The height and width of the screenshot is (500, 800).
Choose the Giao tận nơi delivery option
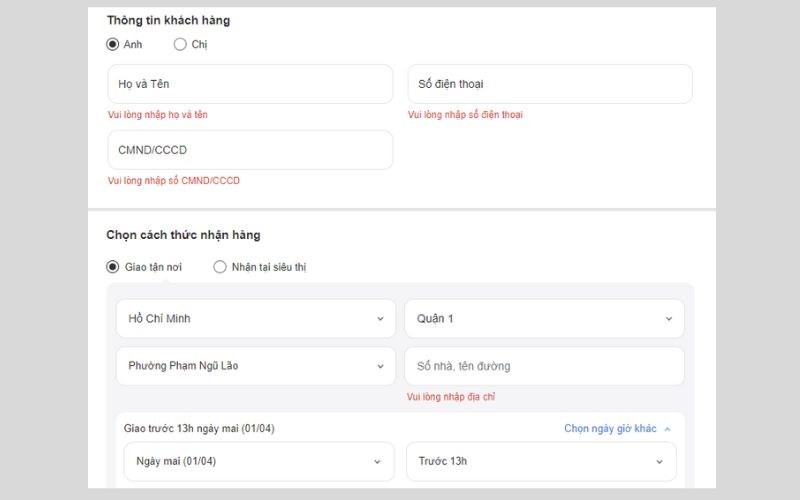pos(113,267)
